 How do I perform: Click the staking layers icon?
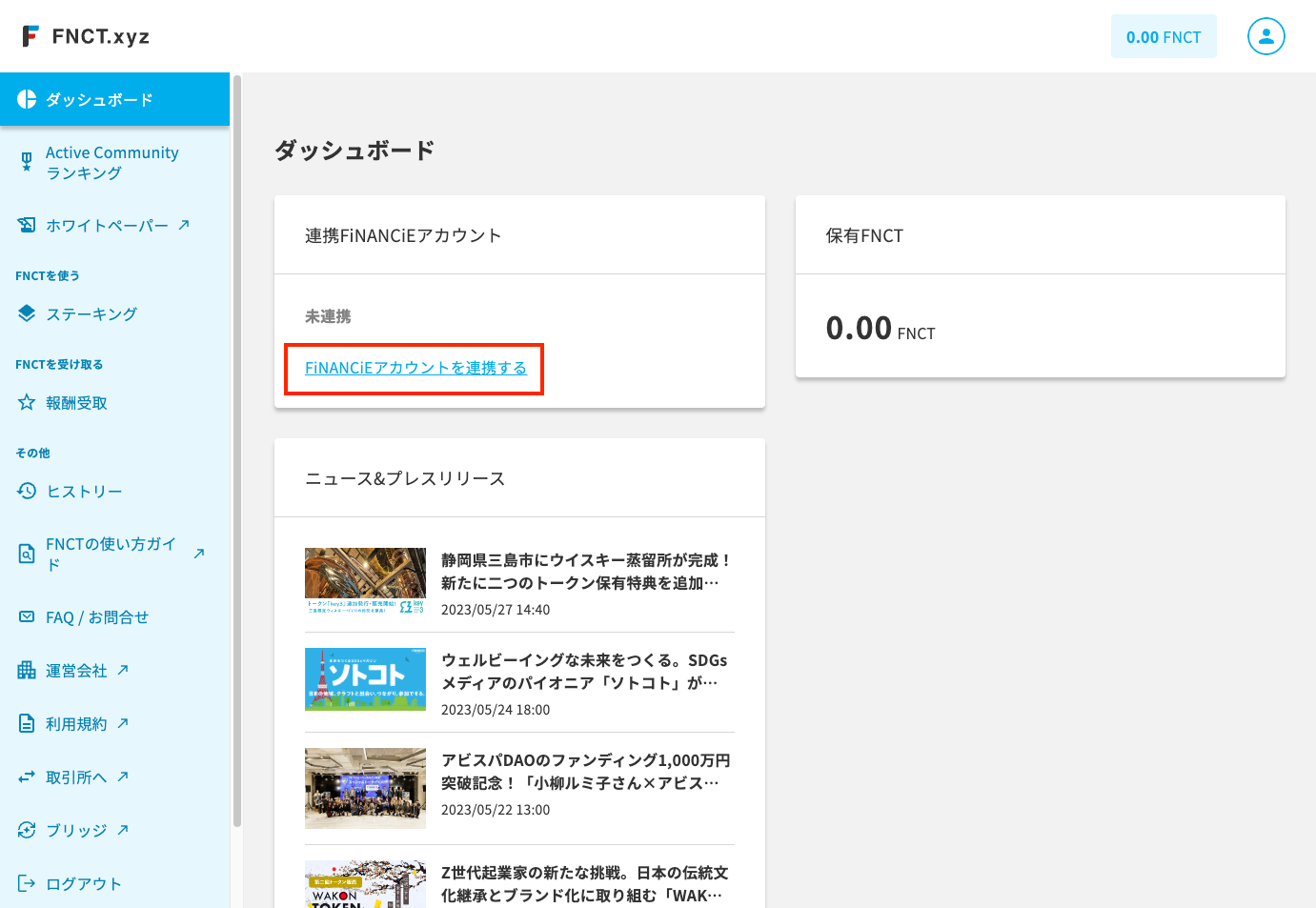27,313
